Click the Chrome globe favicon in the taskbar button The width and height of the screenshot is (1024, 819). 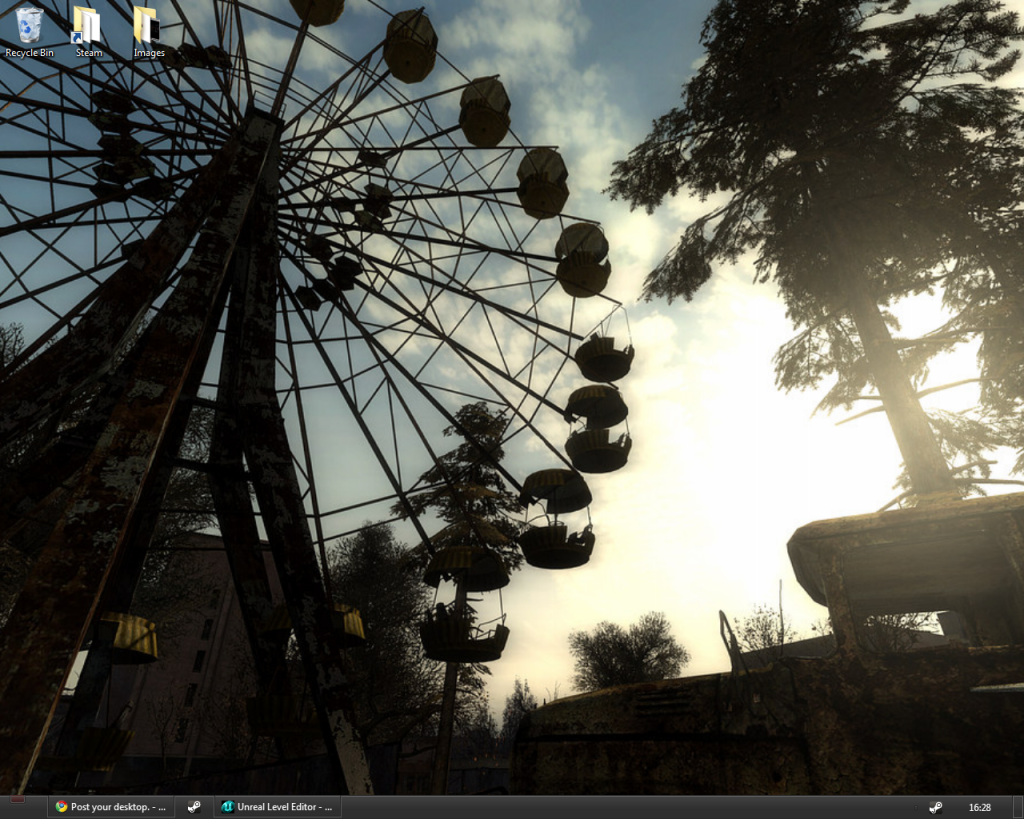click(61, 807)
